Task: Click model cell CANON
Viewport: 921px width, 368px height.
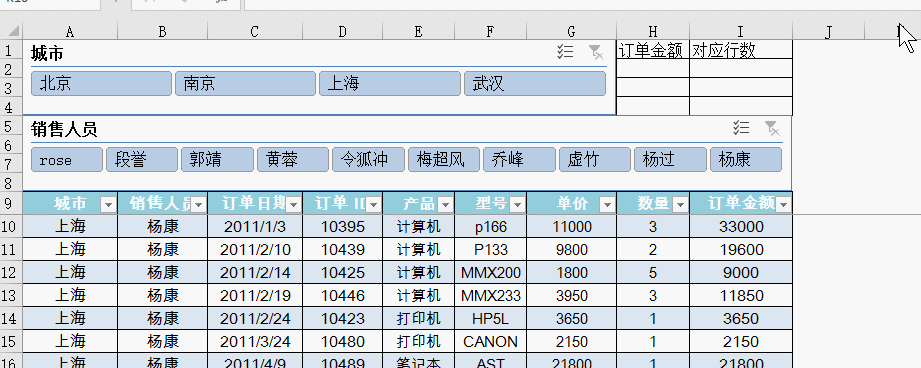Action: pos(490,341)
